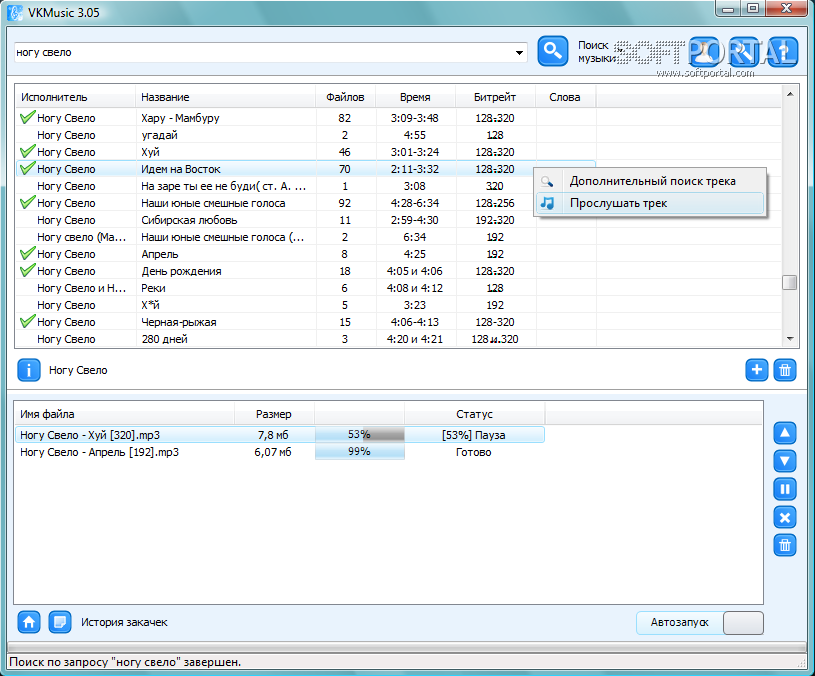Click the plus icon to add track

click(757, 370)
